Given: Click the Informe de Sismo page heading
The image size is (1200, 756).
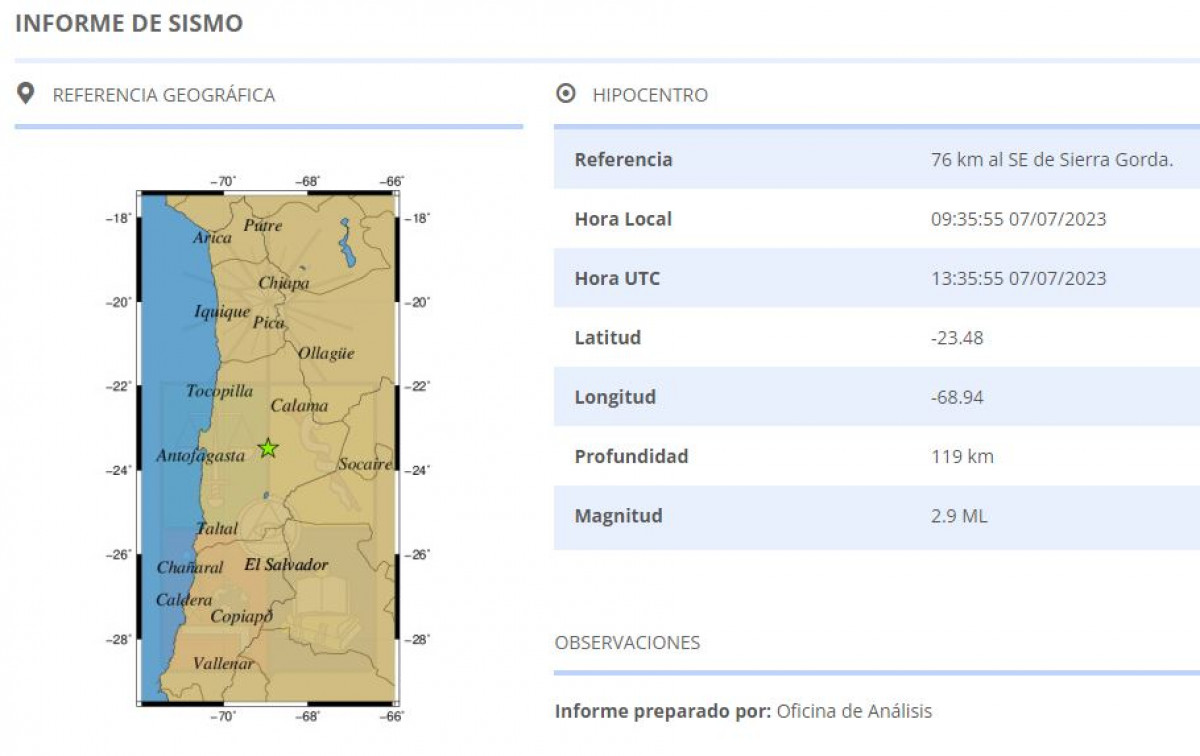Looking at the screenshot, I should [x=129, y=24].
